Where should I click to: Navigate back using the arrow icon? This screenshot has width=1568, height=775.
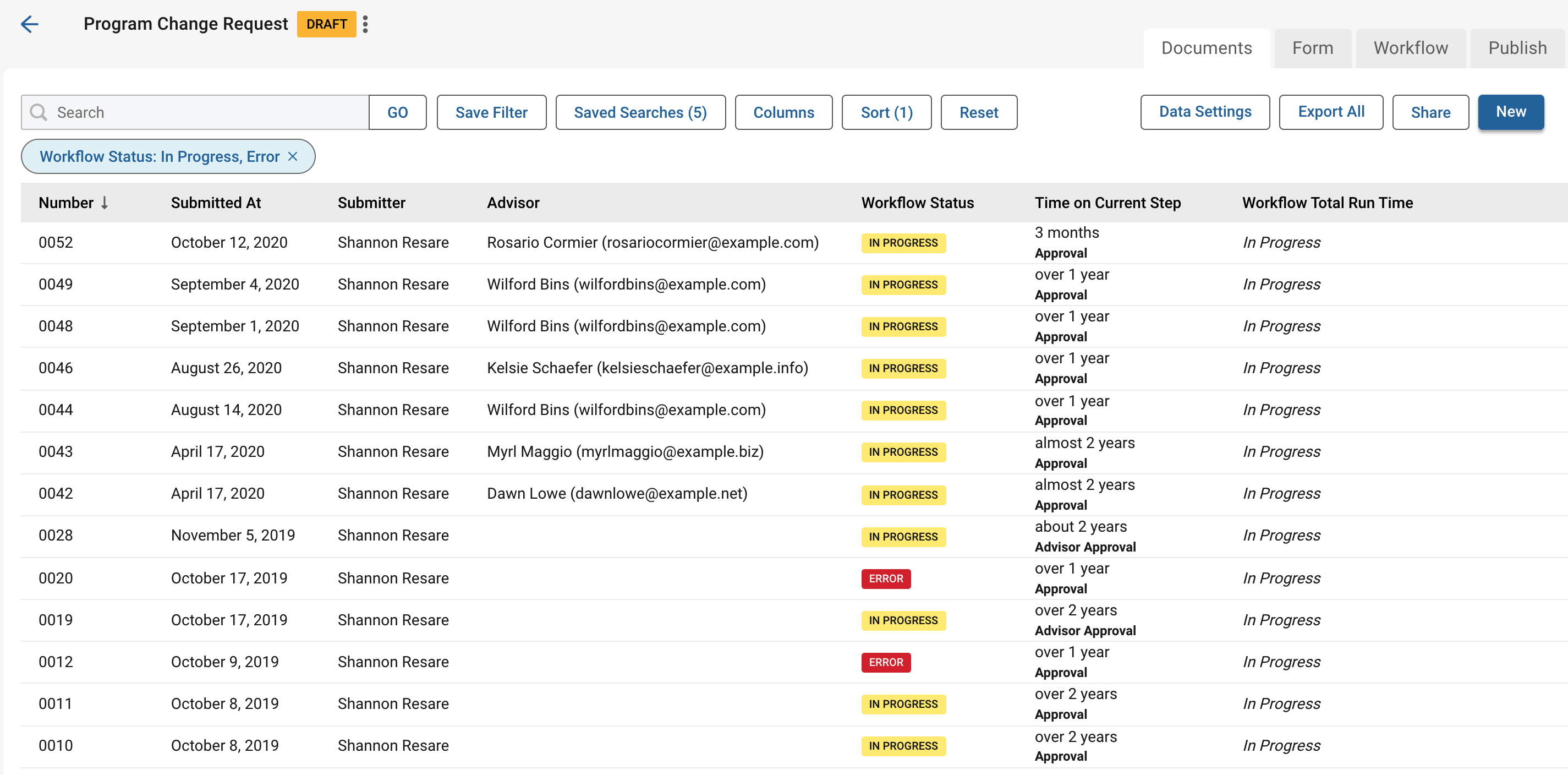(x=29, y=24)
